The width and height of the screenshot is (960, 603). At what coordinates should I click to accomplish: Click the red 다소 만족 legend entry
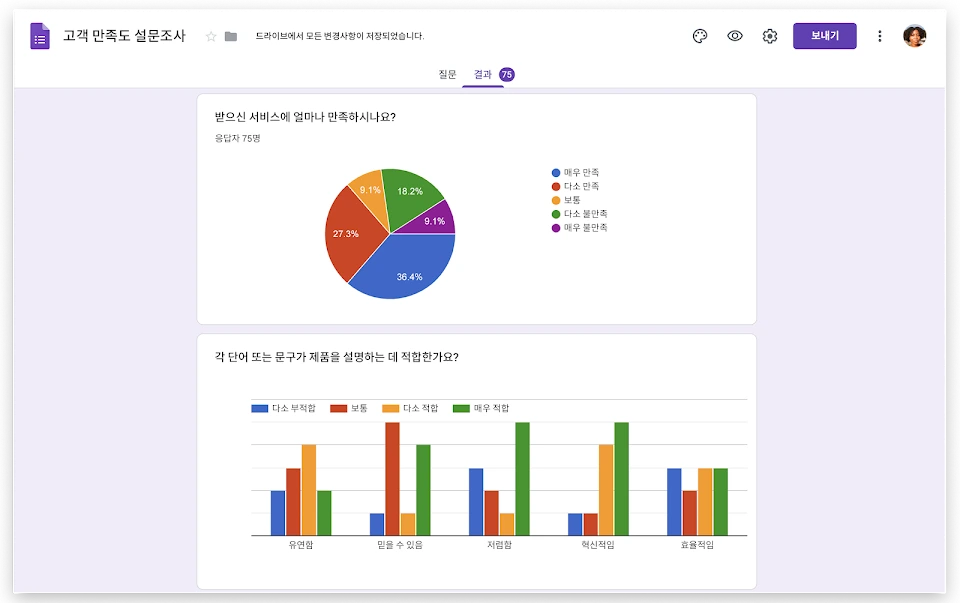coord(576,186)
